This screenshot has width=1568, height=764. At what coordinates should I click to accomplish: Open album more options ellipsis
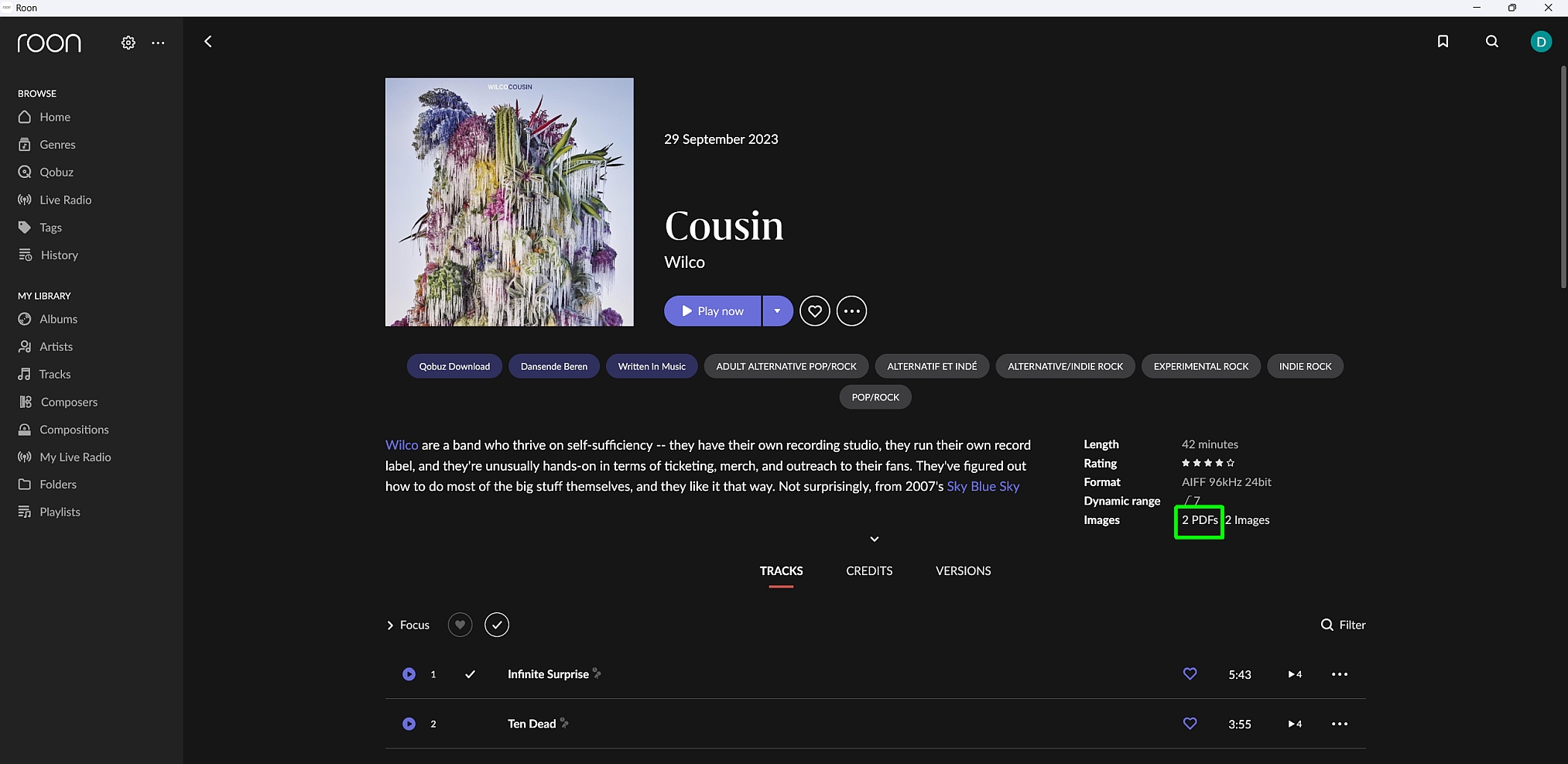852,311
